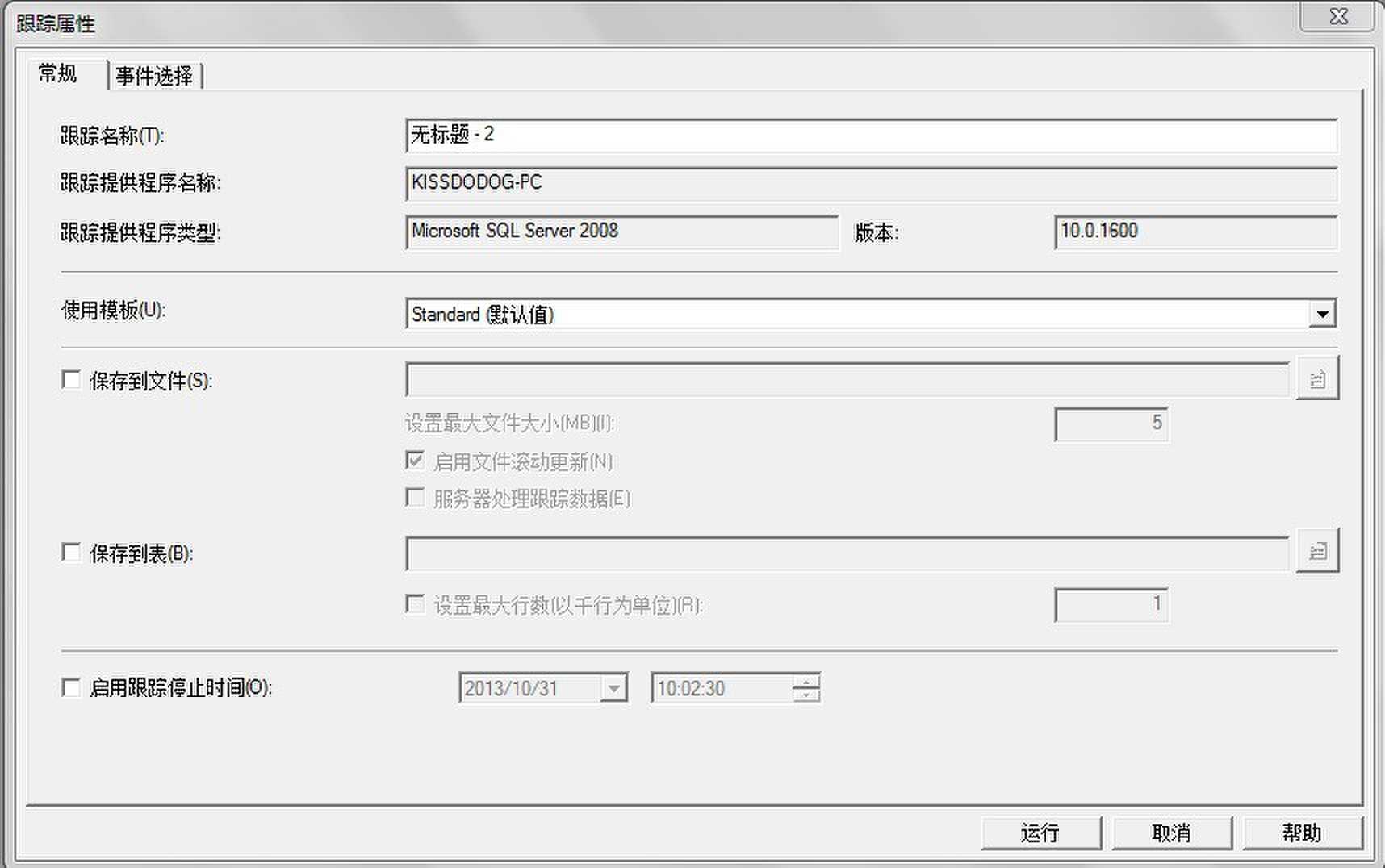Click the 运行 button
1385x868 pixels.
(1041, 832)
